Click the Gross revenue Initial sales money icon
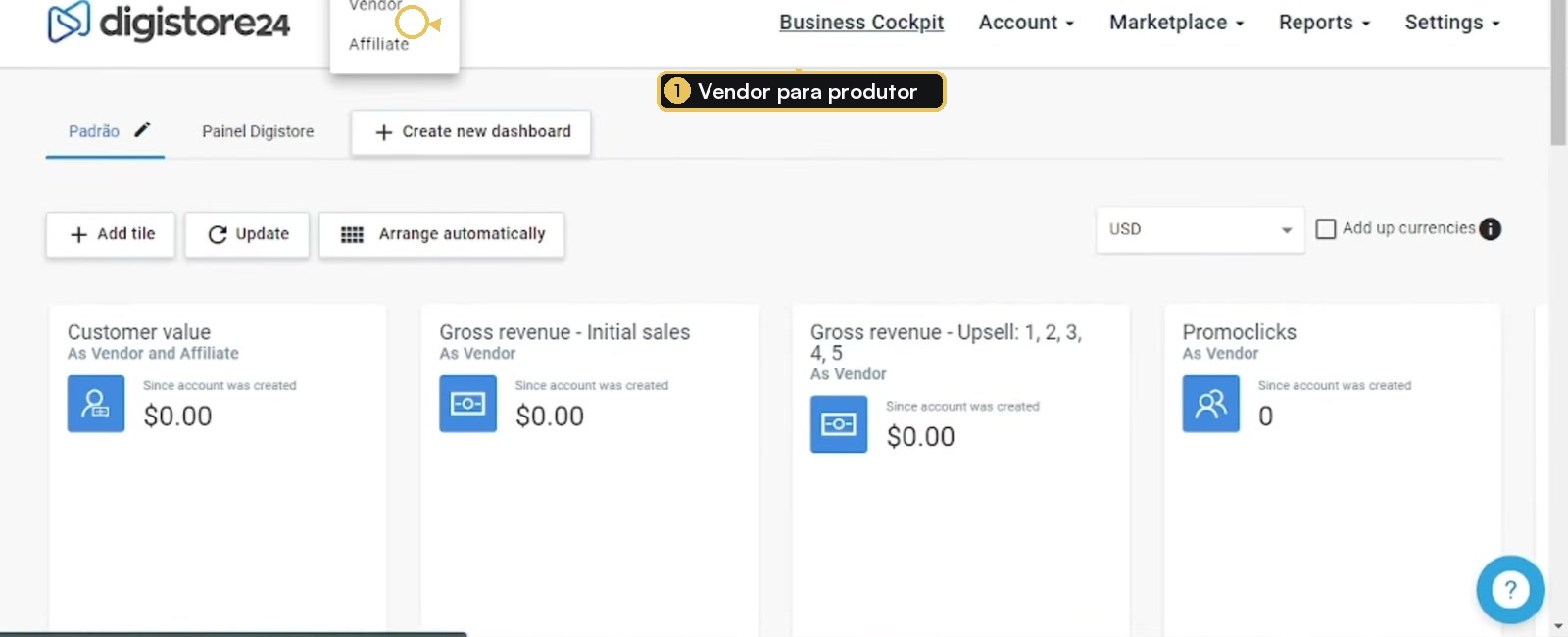1568x637 pixels. click(x=467, y=404)
